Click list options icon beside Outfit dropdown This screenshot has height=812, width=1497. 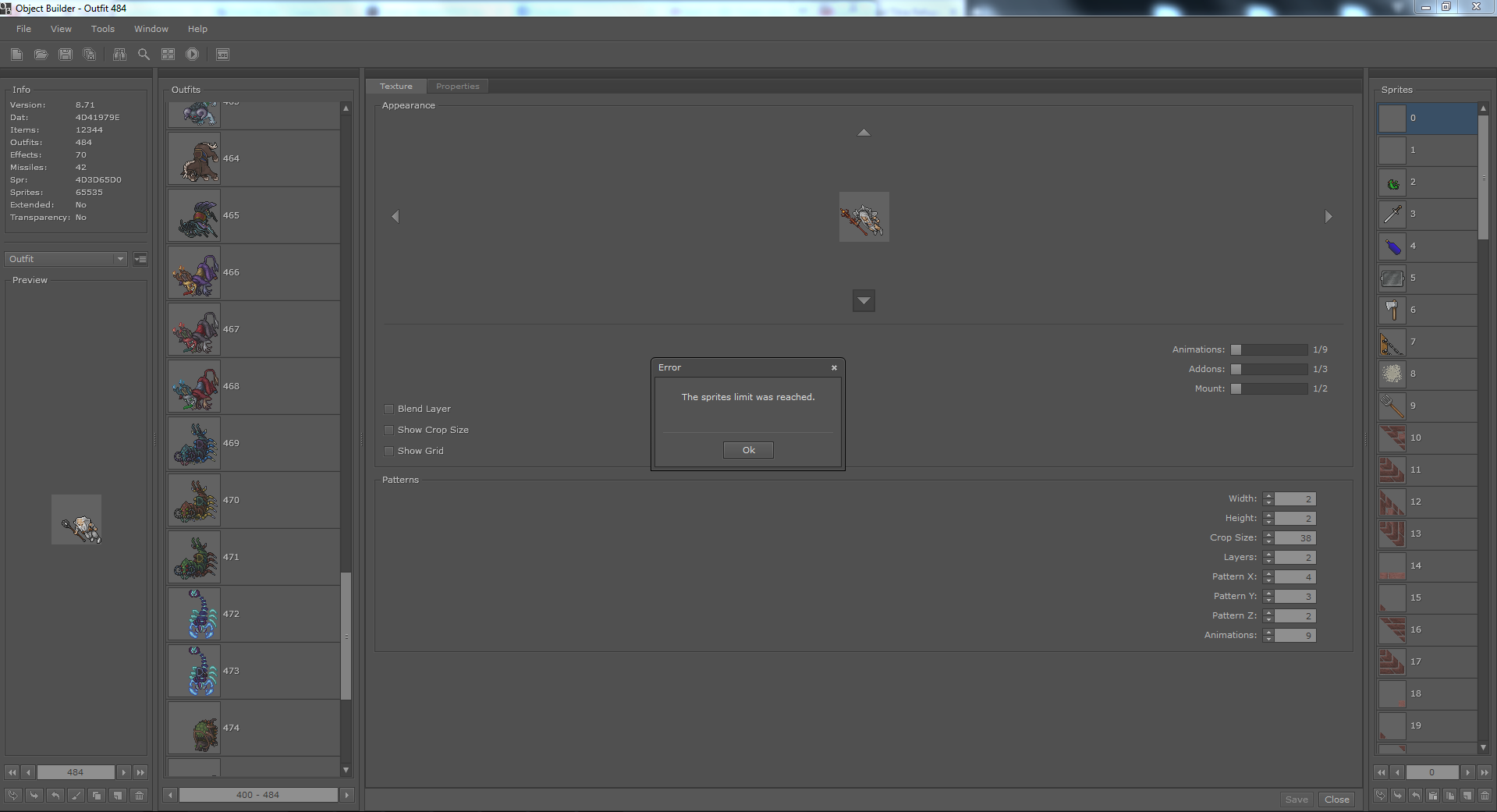[140, 259]
